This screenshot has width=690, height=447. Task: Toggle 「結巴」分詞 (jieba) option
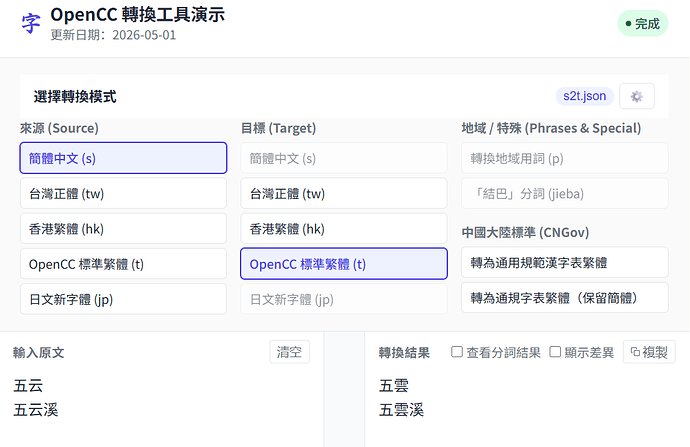[565, 193]
